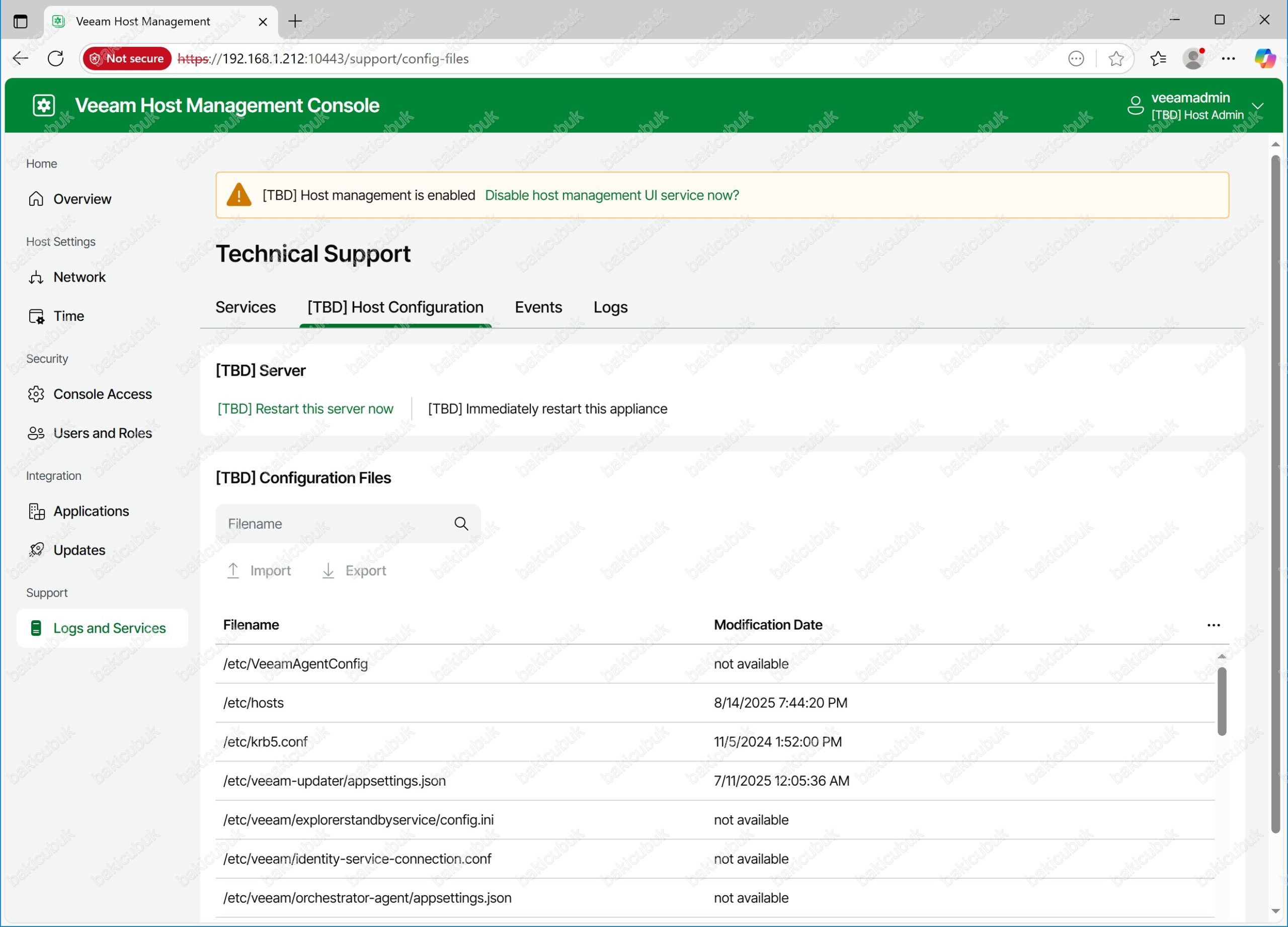Open the Copilot icon in browser
The image size is (1288, 927).
click(x=1265, y=58)
